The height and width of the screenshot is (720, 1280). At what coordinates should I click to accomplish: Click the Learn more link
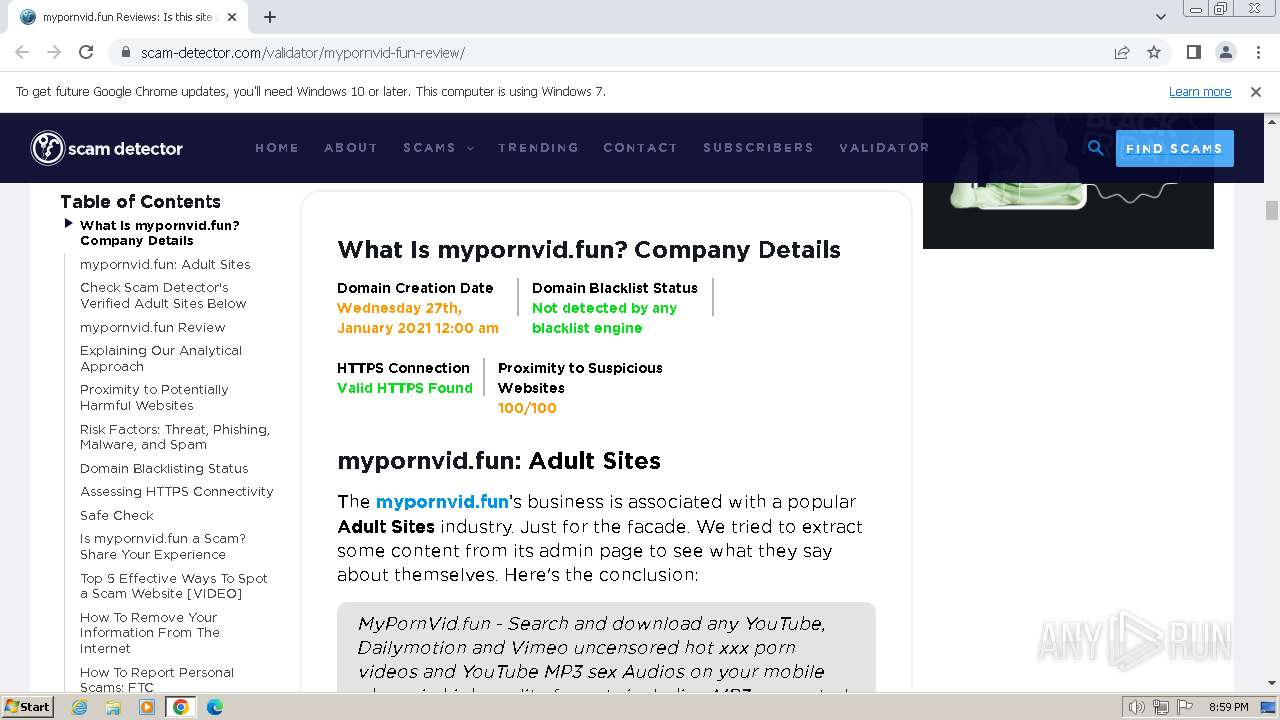(1200, 91)
